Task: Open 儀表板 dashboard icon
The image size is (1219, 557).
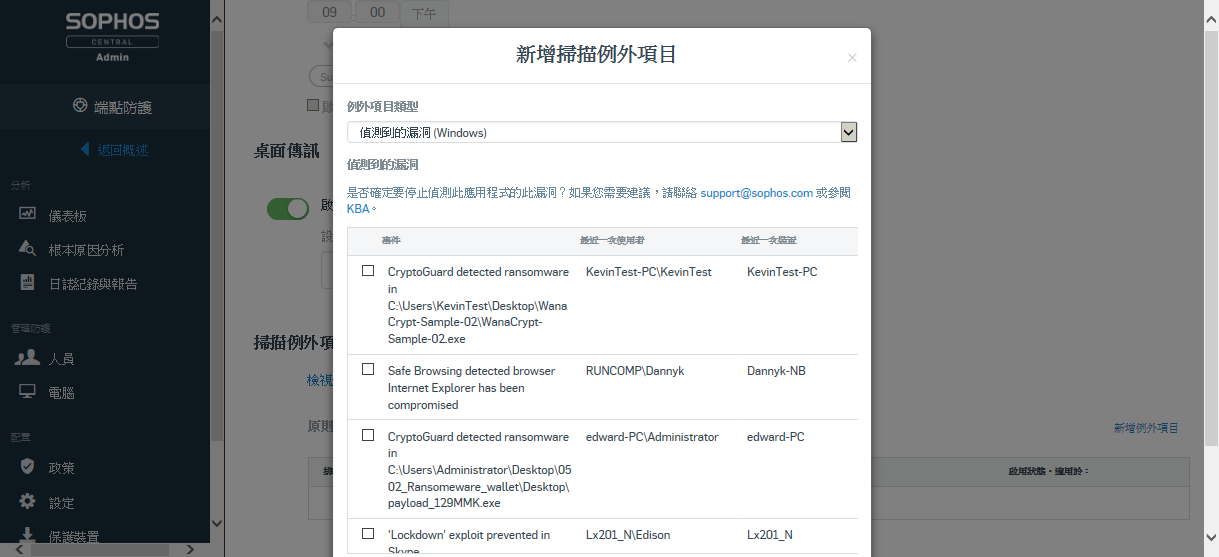Action: pos(28,215)
